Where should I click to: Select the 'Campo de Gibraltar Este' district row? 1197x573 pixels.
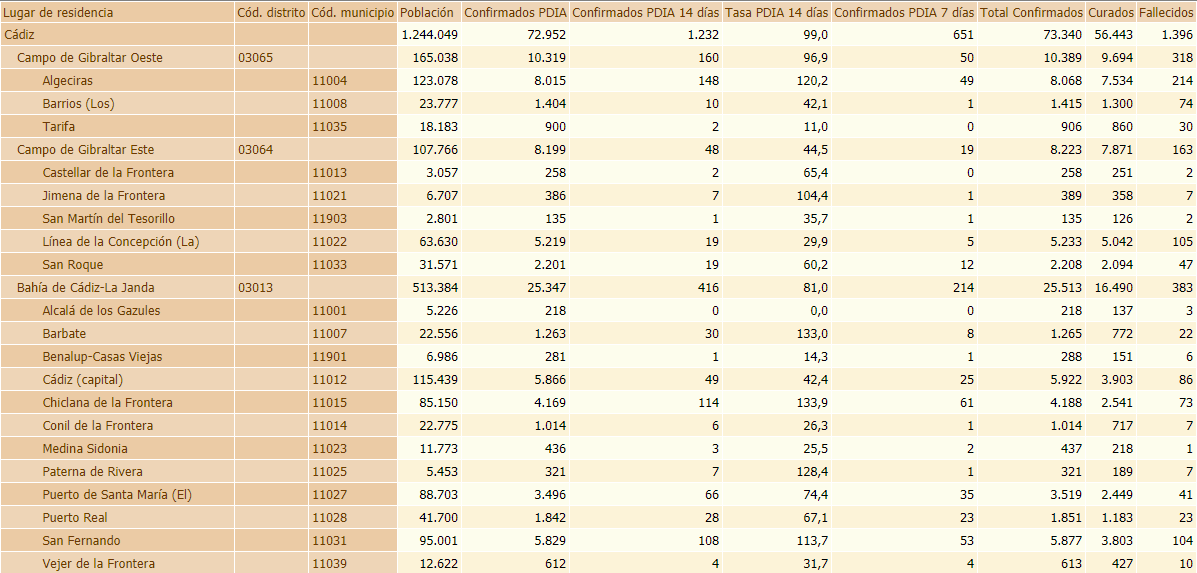coord(85,150)
